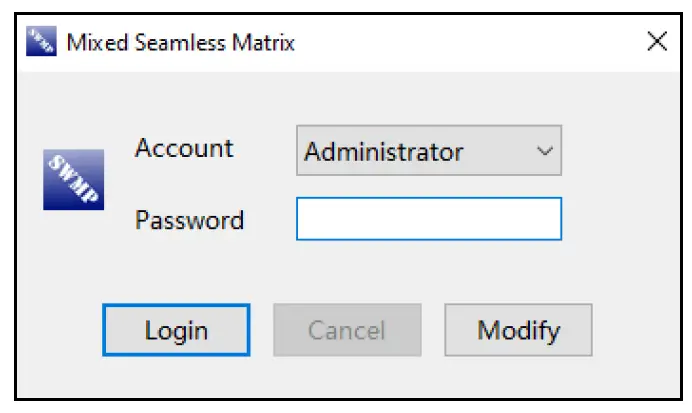Place the cursor in the empty Password box
Screen dimensions: 692x413
tap(428, 219)
